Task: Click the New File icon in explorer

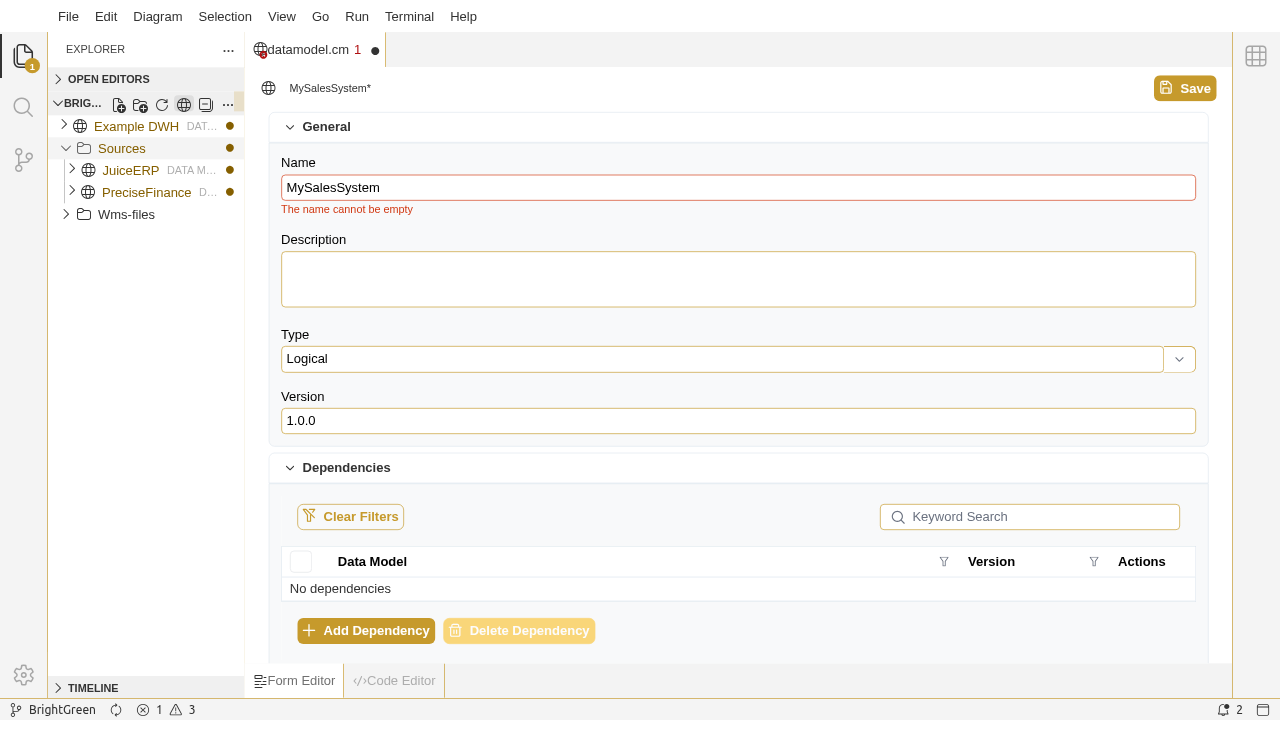Action: [119, 105]
